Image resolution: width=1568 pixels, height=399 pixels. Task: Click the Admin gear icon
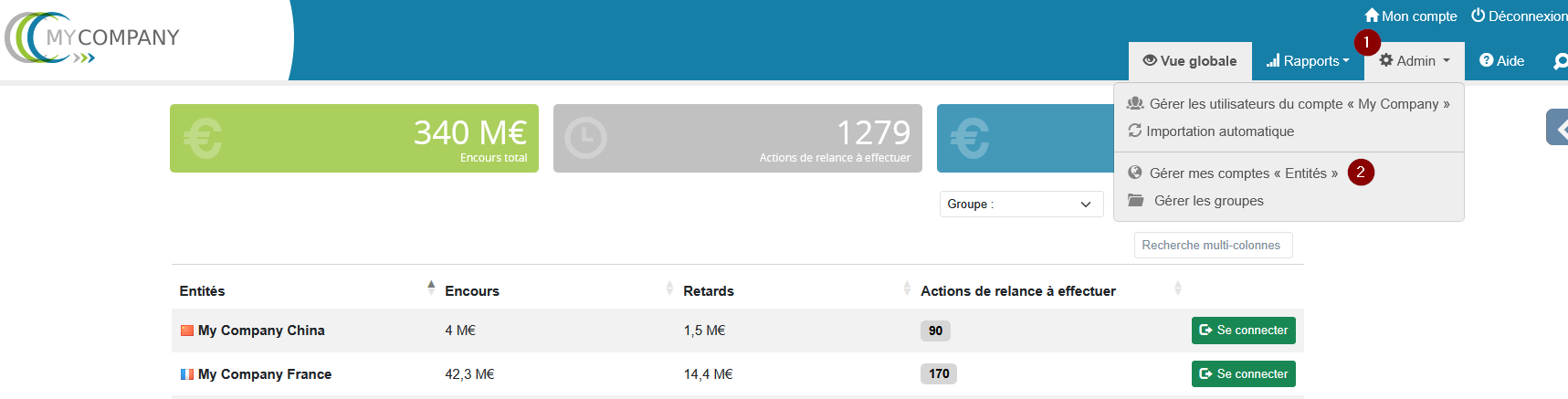pyautogui.click(x=1386, y=60)
